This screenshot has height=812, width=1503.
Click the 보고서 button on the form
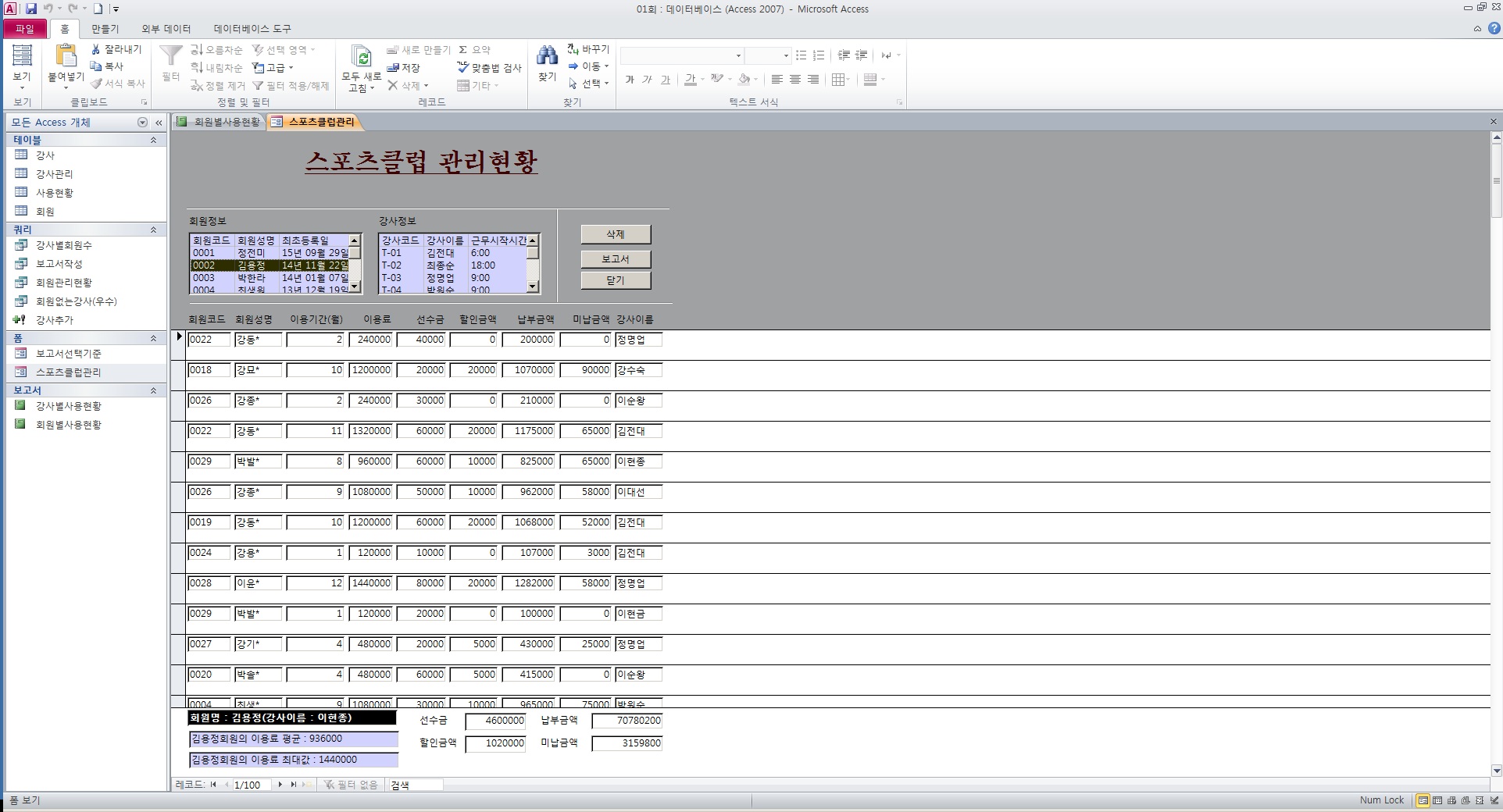[x=616, y=258]
